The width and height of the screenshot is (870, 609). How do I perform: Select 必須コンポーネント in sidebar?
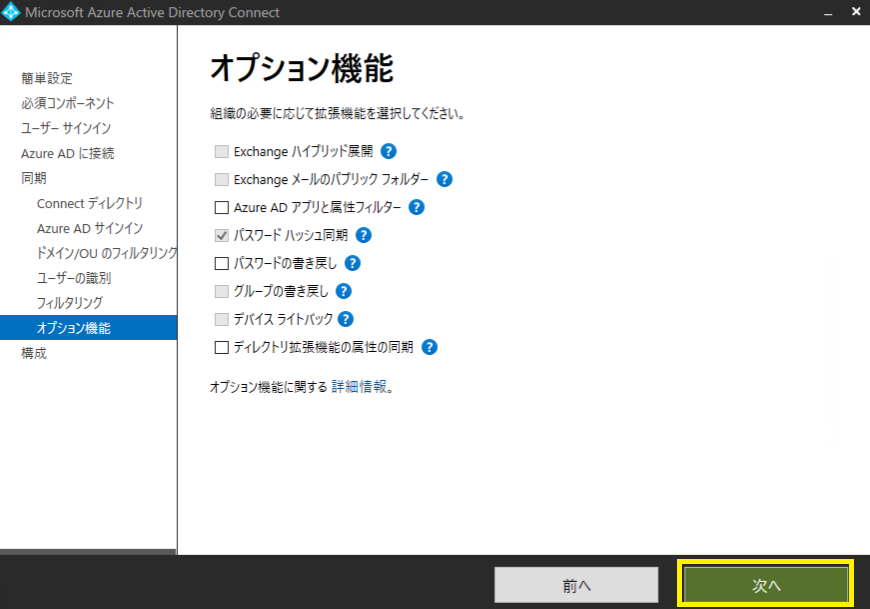[68, 103]
